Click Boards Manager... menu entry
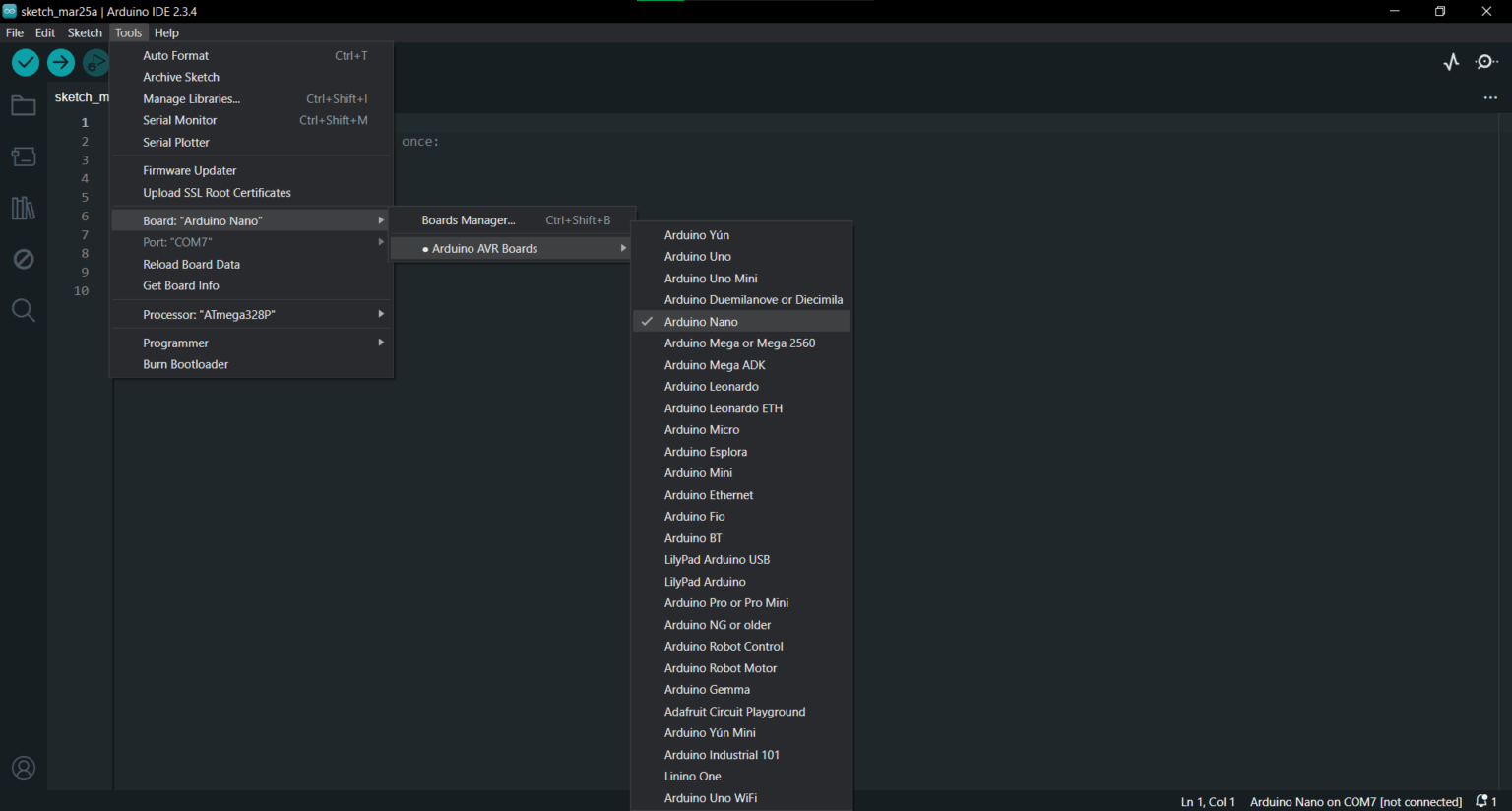This screenshot has width=1512, height=811. [x=469, y=220]
